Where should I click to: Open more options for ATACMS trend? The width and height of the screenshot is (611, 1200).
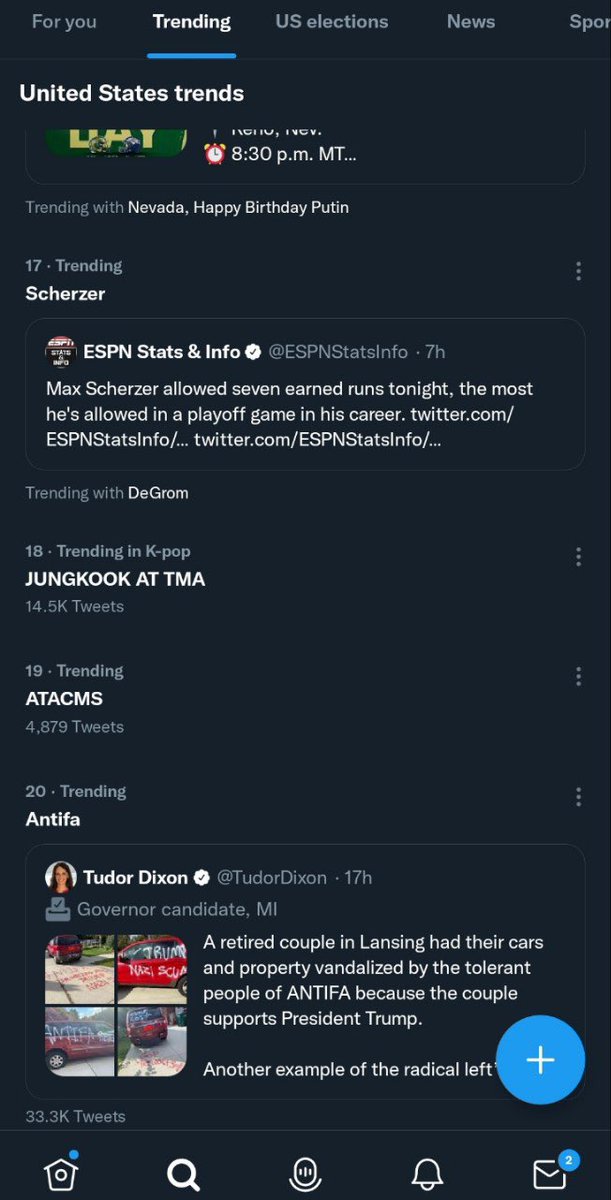point(578,677)
